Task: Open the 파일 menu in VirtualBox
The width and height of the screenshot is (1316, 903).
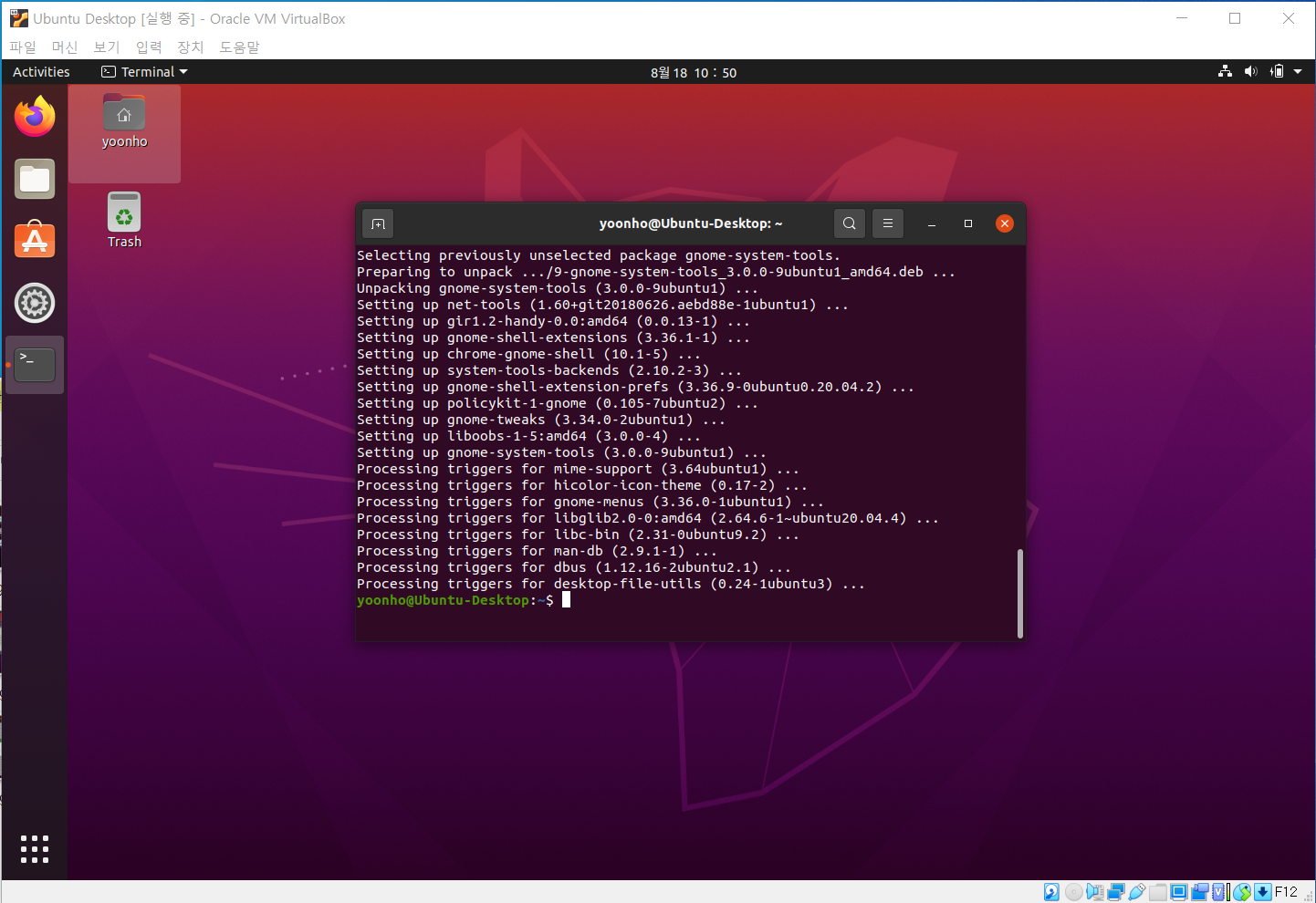Action: (x=23, y=47)
